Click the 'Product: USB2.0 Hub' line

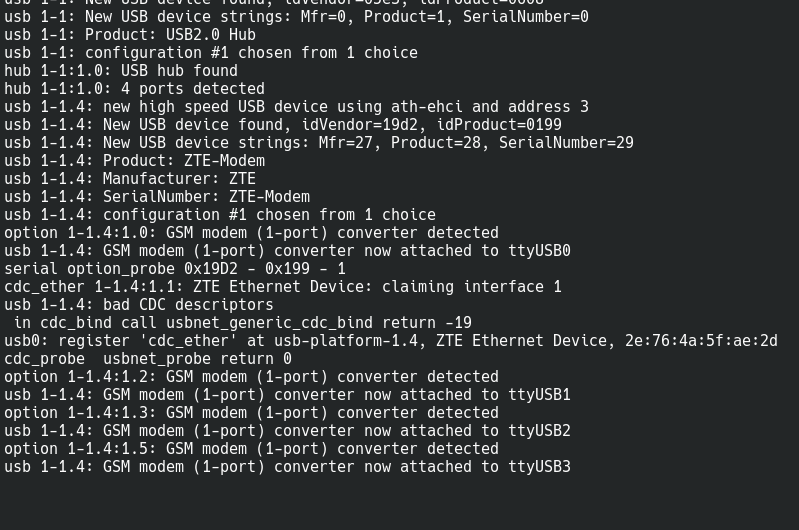pos(130,35)
